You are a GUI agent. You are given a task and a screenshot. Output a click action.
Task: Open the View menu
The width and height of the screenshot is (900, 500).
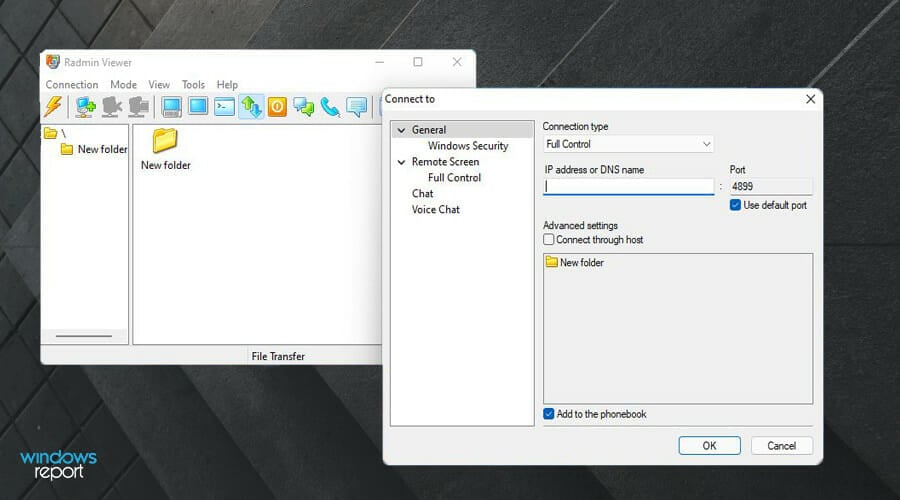(x=159, y=84)
